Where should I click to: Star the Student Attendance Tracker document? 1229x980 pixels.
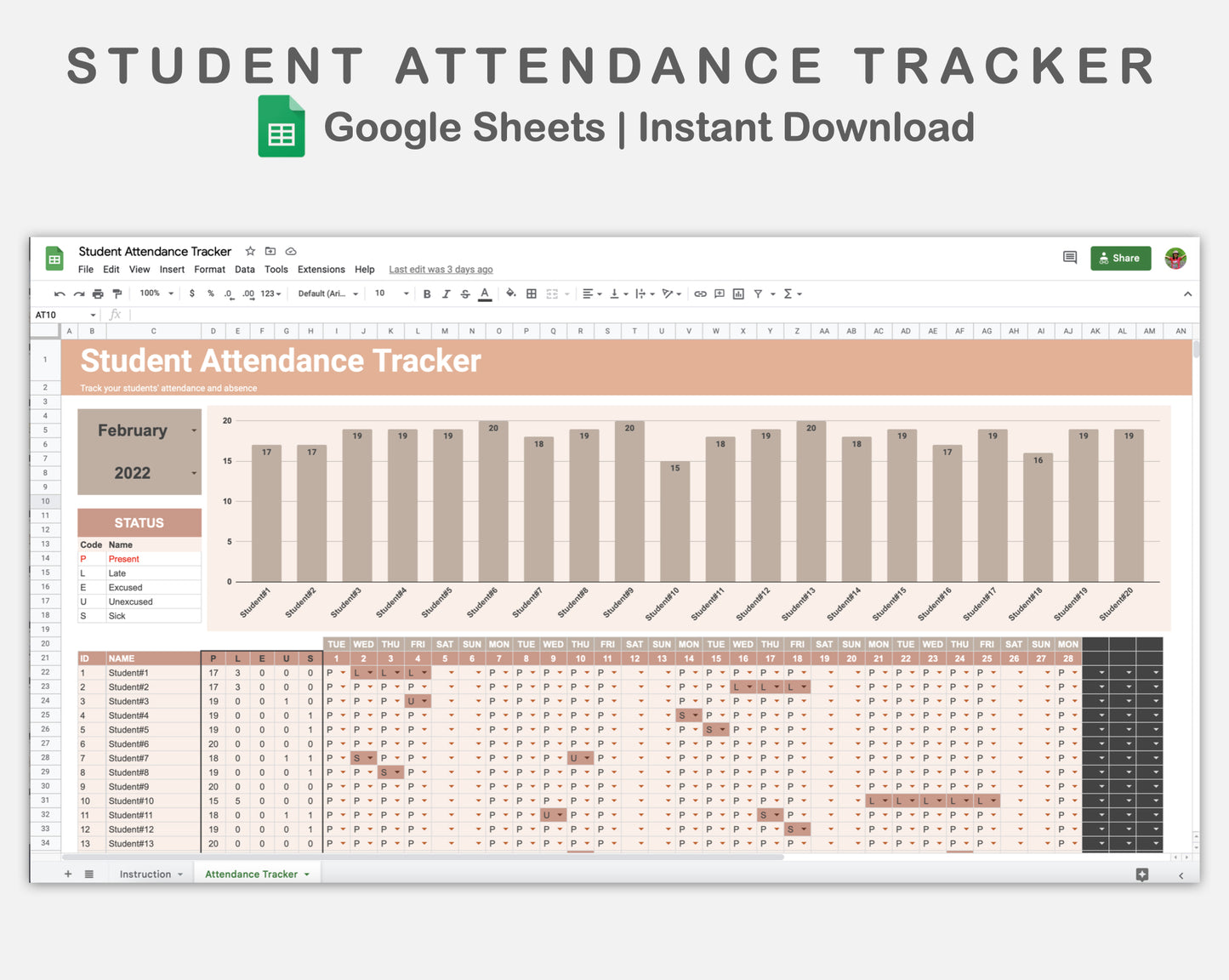pos(250,251)
